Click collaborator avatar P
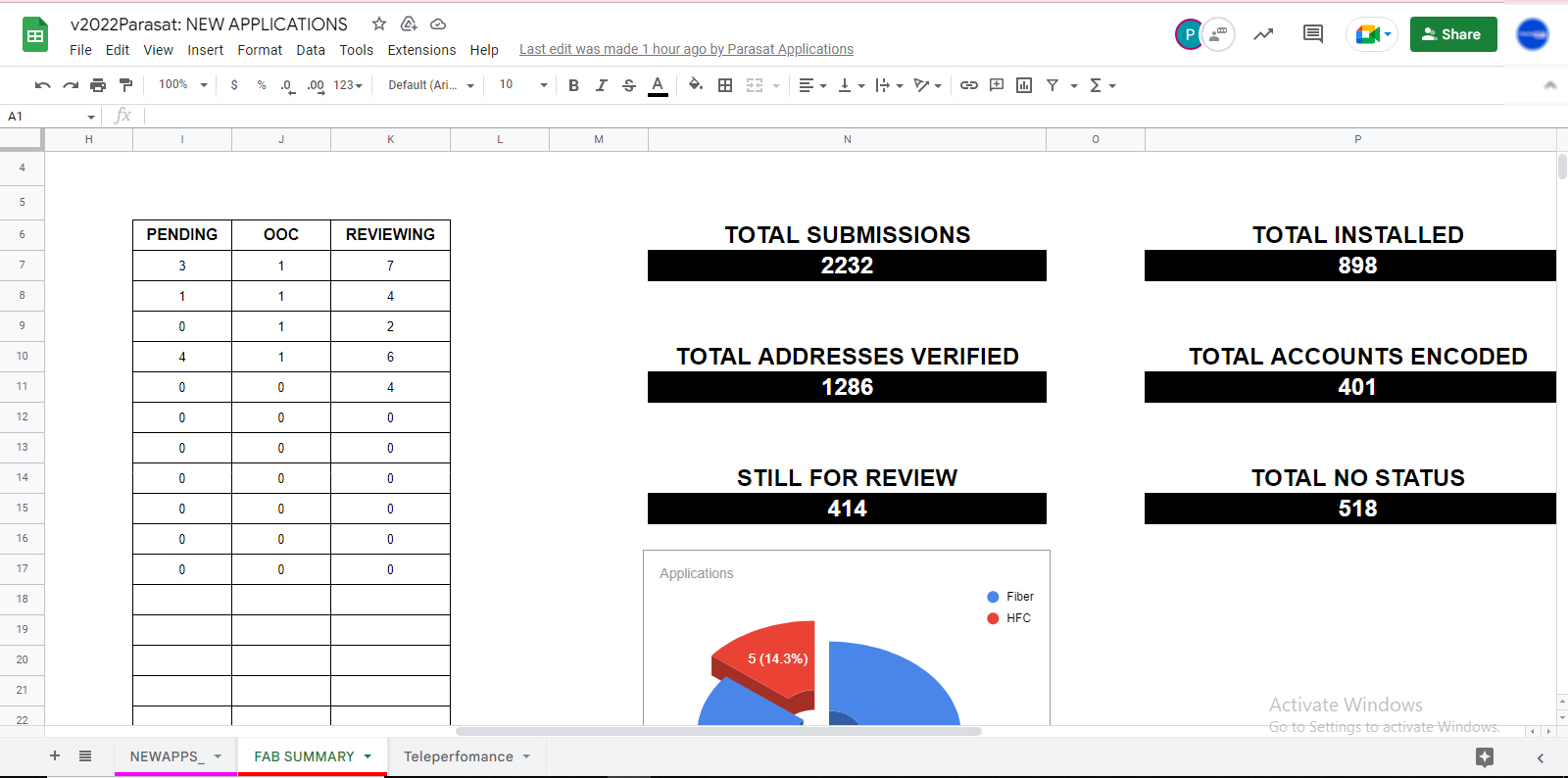This screenshot has width=1568, height=778. click(1190, 34)
